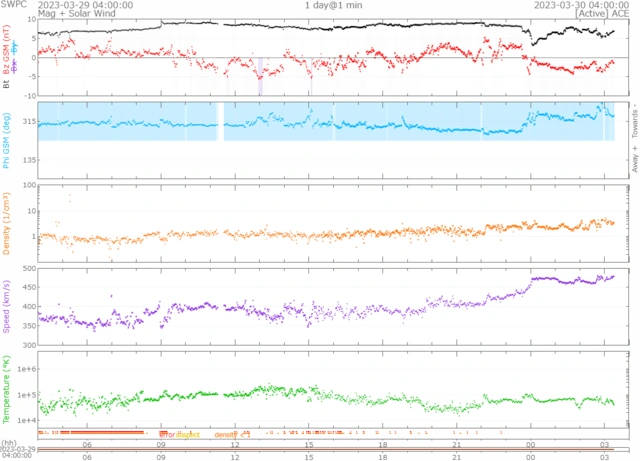This screenshot has width=640, height=461.
Task: Toggle the Phi GSM (deg) axis label
Action: tap(6, 140)
